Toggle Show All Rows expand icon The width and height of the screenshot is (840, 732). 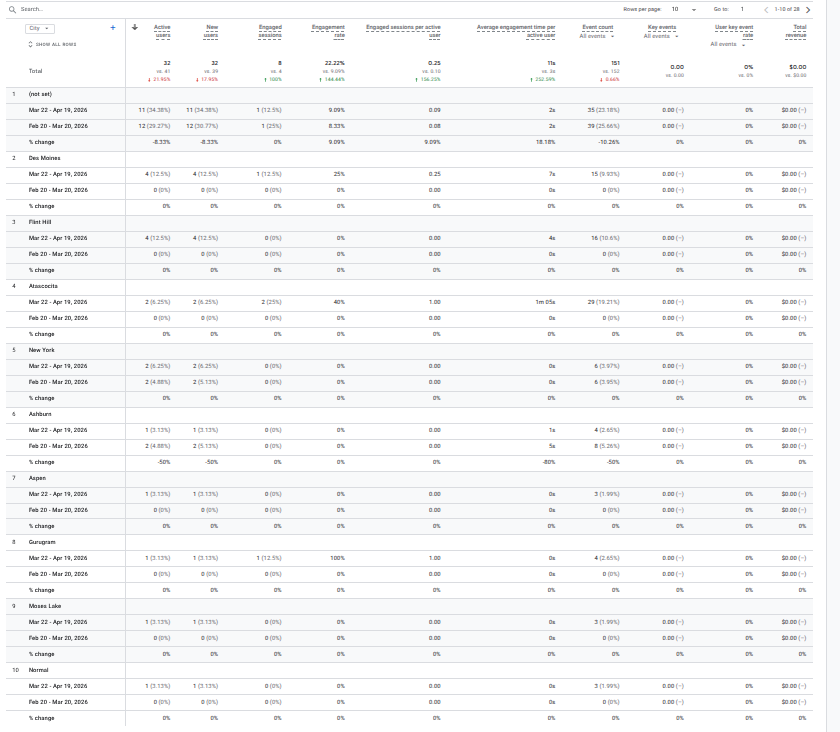[x=29, y=44]
